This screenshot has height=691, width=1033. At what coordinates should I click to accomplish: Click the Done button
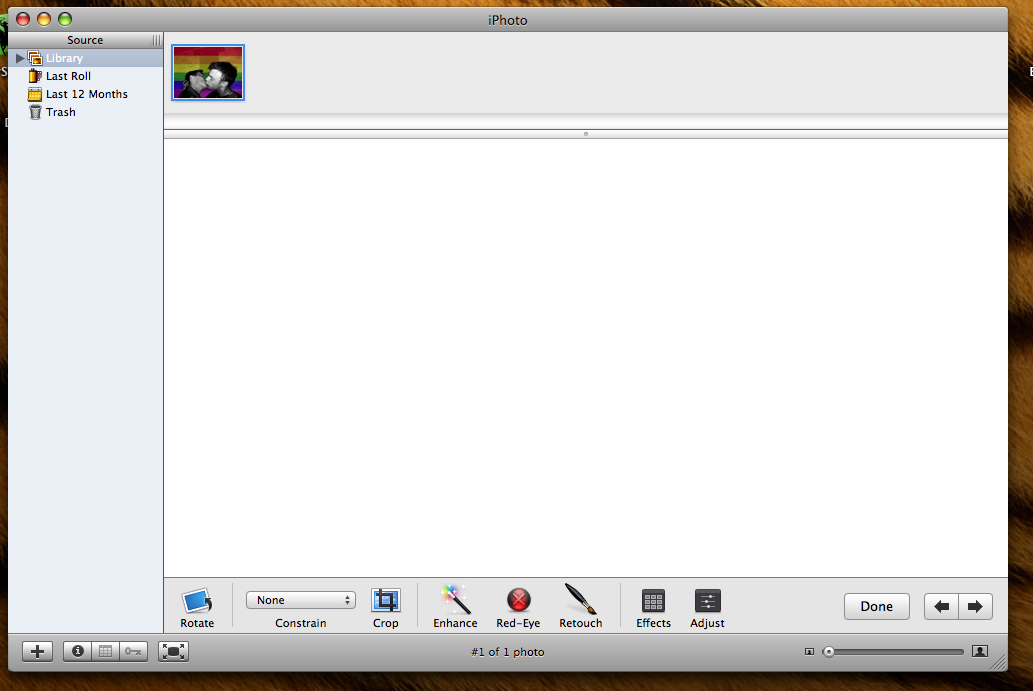coord(877,607)
